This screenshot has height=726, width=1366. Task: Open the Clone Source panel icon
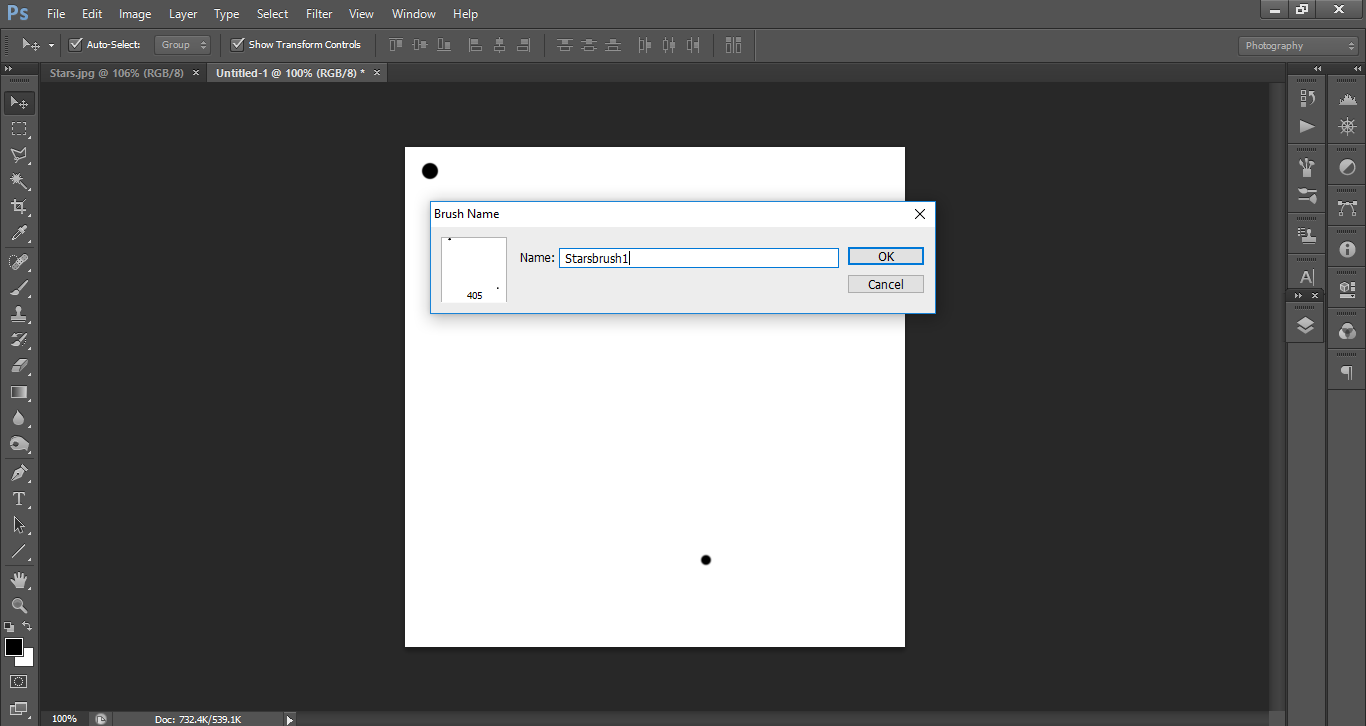(1307, 236)
